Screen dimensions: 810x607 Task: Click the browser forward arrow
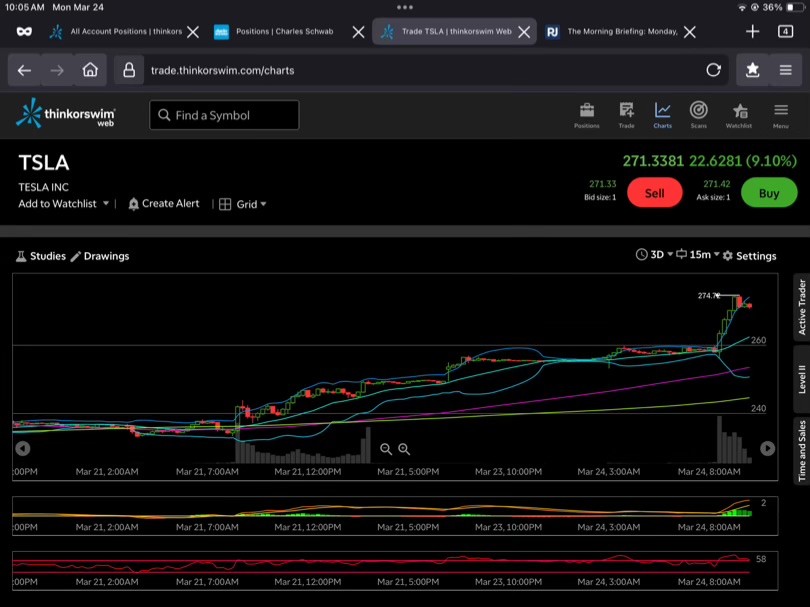(x=57, y=70)
